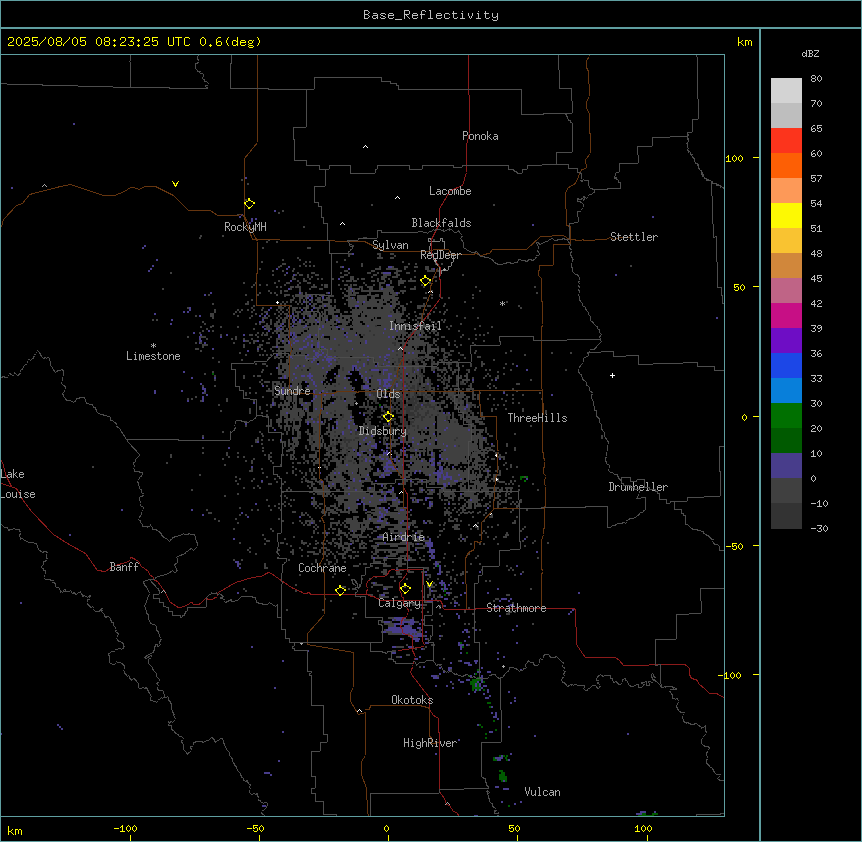Click the Innisfail city label

416,326
